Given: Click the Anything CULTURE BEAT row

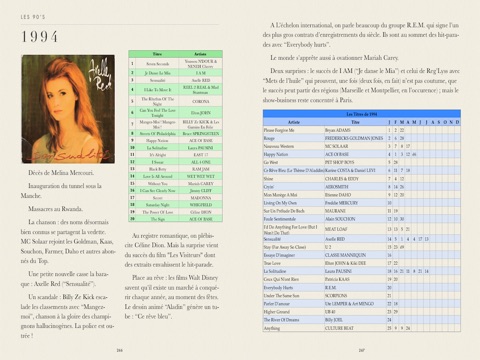Looking at the screenshot, I should (362, 328).
